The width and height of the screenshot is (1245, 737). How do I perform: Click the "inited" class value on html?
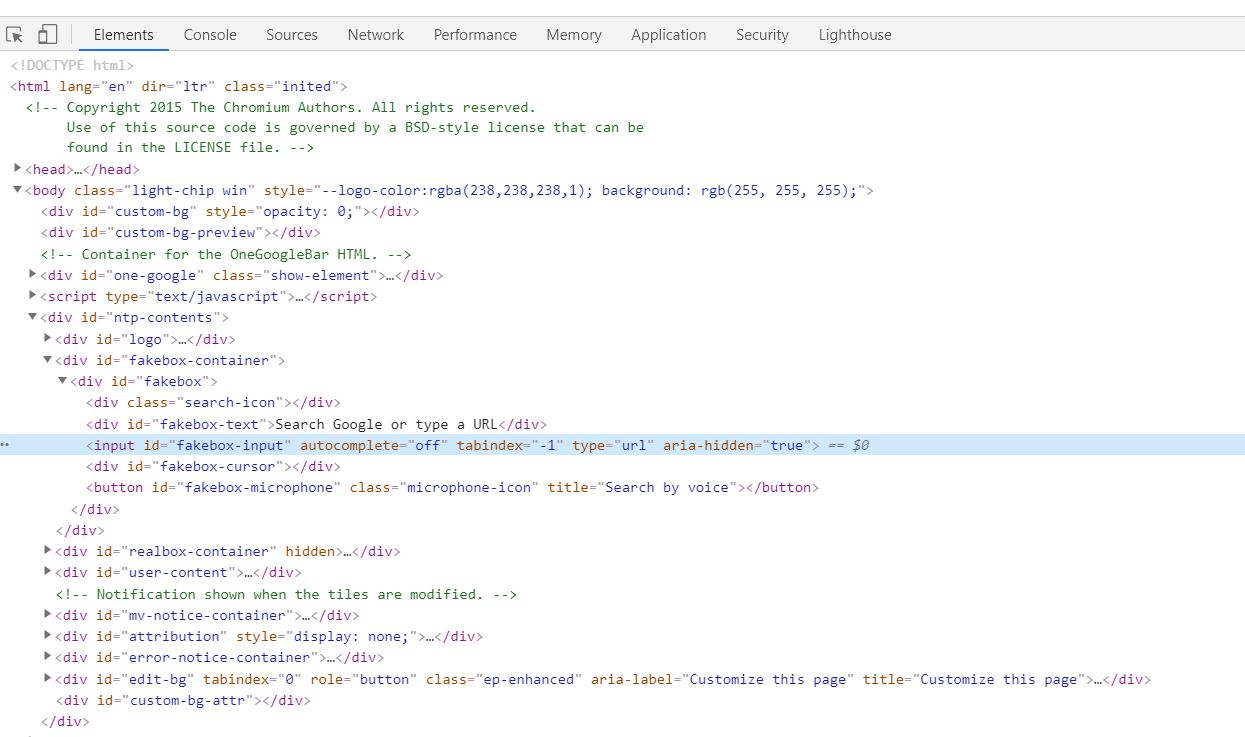pyautogui.click(x=308, y=86)
